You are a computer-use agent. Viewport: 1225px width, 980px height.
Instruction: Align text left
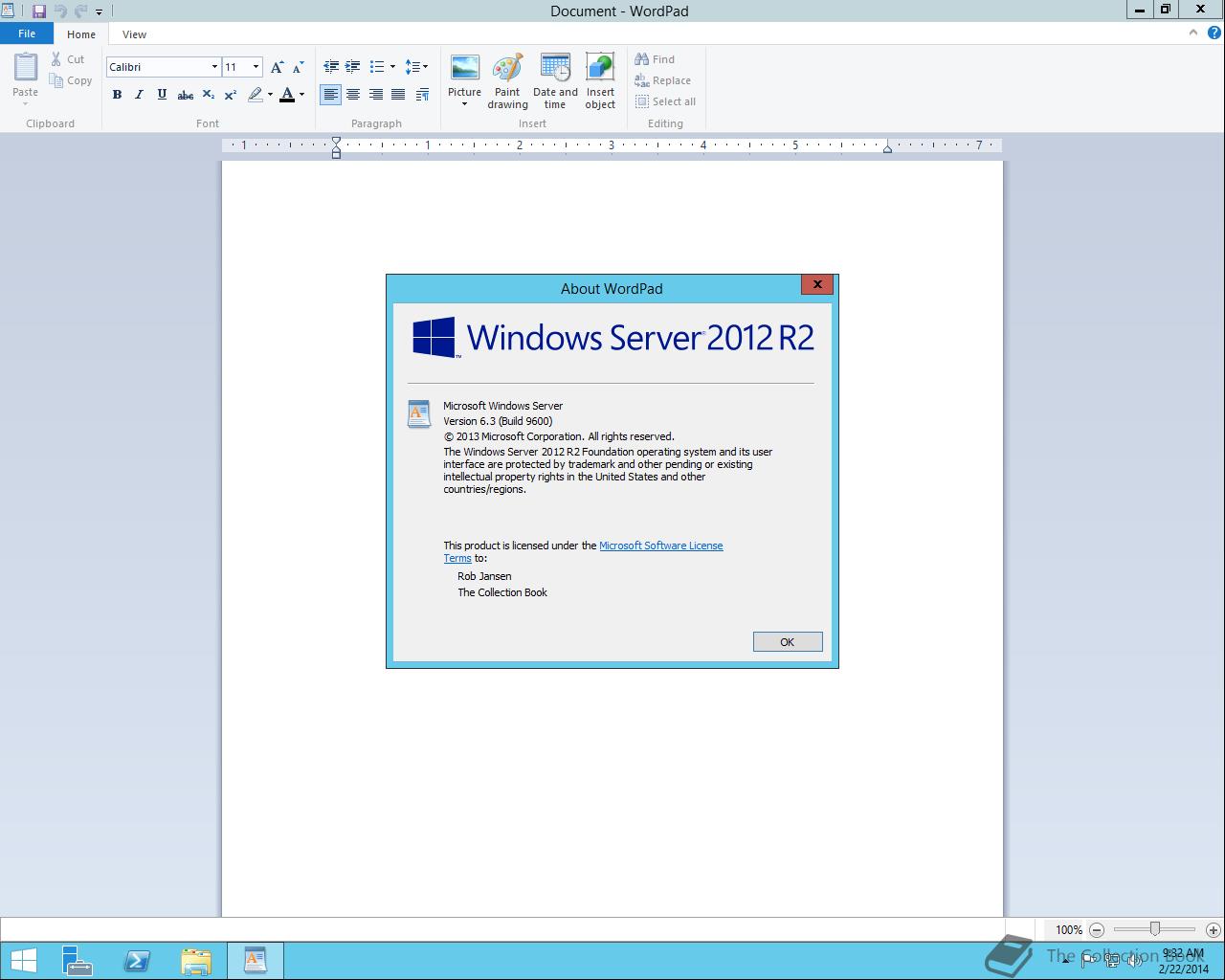[x=330, y=95]
